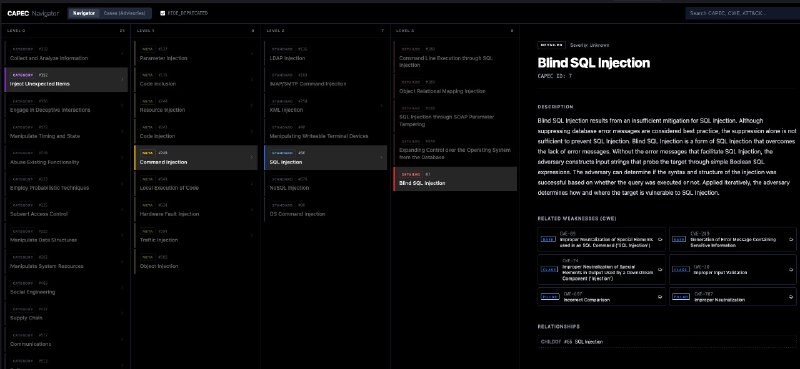Select Social Engineering category
This screenshot has height=369, width=800.
[x=66, y=288]
